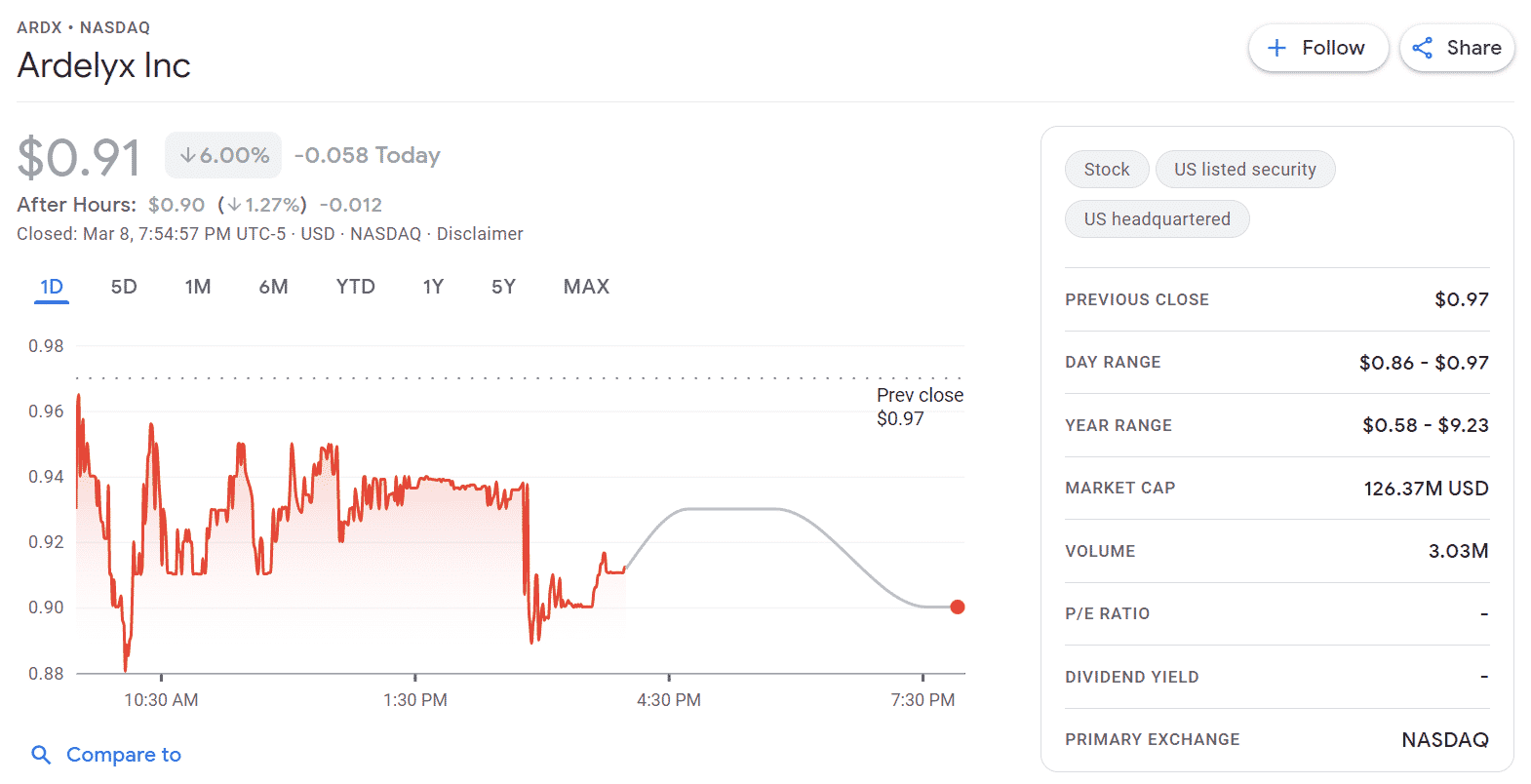Follow the Ardelyx Inc stock

[1318, 48]
